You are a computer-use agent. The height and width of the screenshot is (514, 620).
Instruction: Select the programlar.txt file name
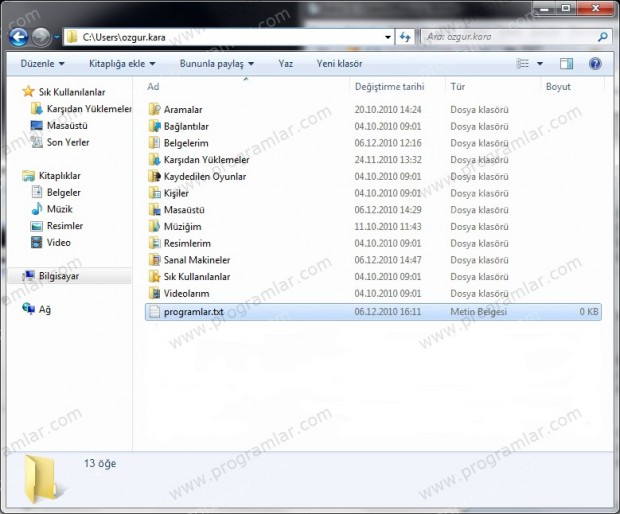pyautogui.click(x=194, y=312)
